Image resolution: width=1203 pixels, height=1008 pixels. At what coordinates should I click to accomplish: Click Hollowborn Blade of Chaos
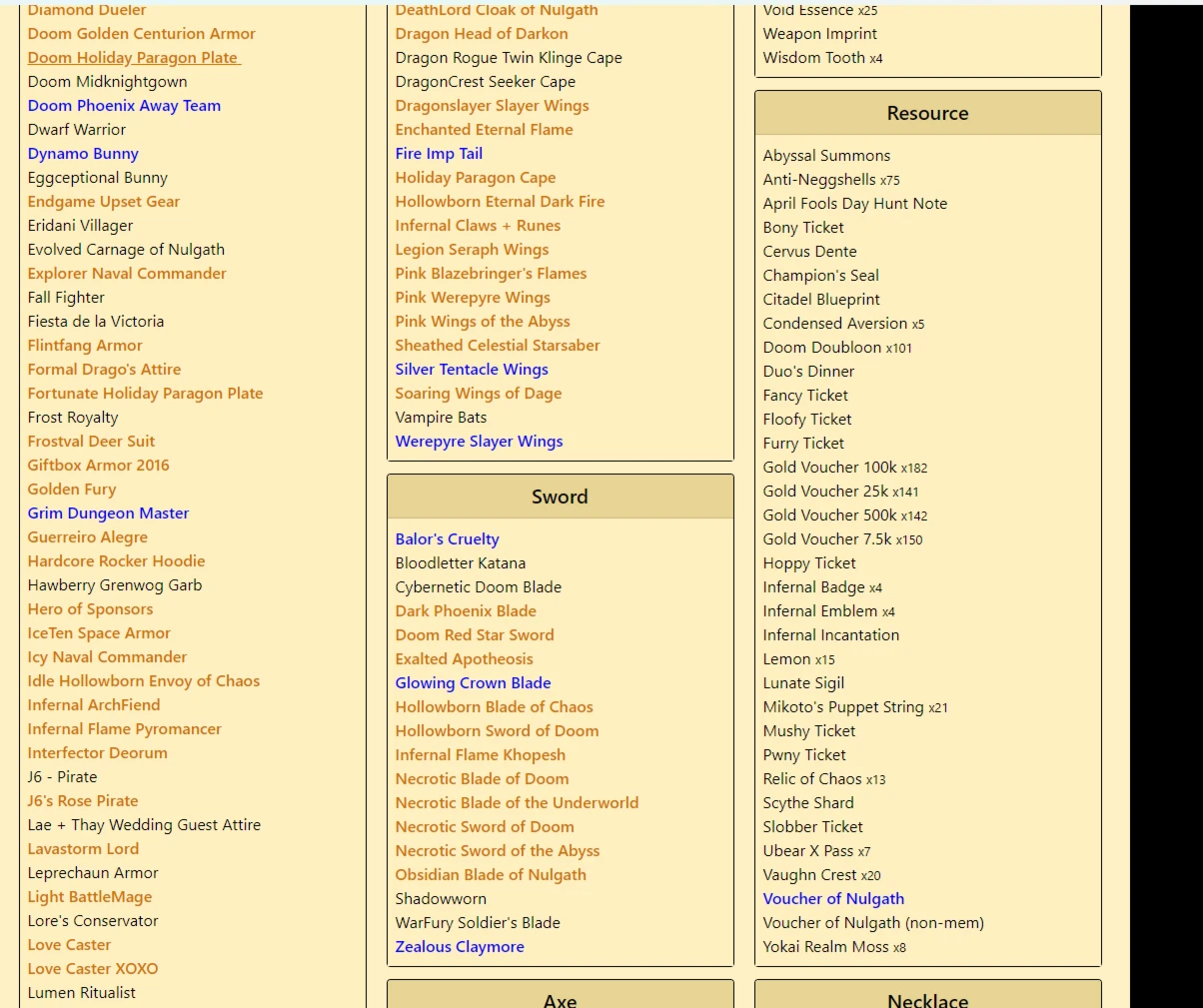point(494,707)
